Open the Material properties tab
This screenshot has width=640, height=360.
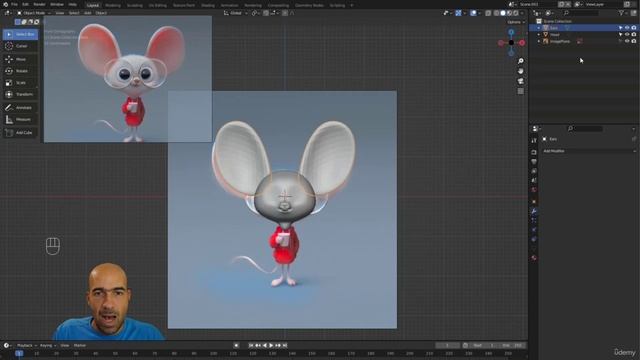point(534,258)
